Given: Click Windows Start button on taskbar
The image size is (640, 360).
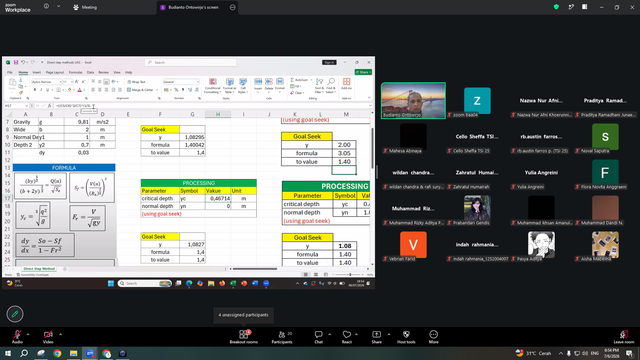Looking at the screenshot, I should [x=8, y=353].
